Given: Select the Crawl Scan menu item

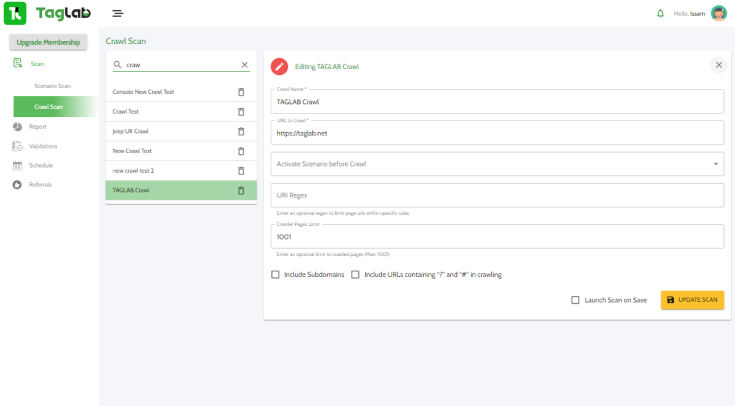Looking at the screenshot, I should 55,106.
